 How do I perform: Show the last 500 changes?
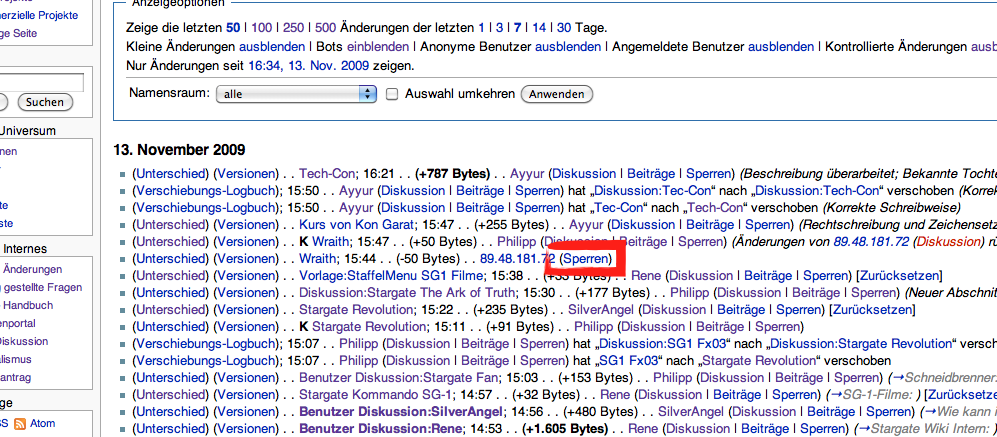click(x=324, y=28)
